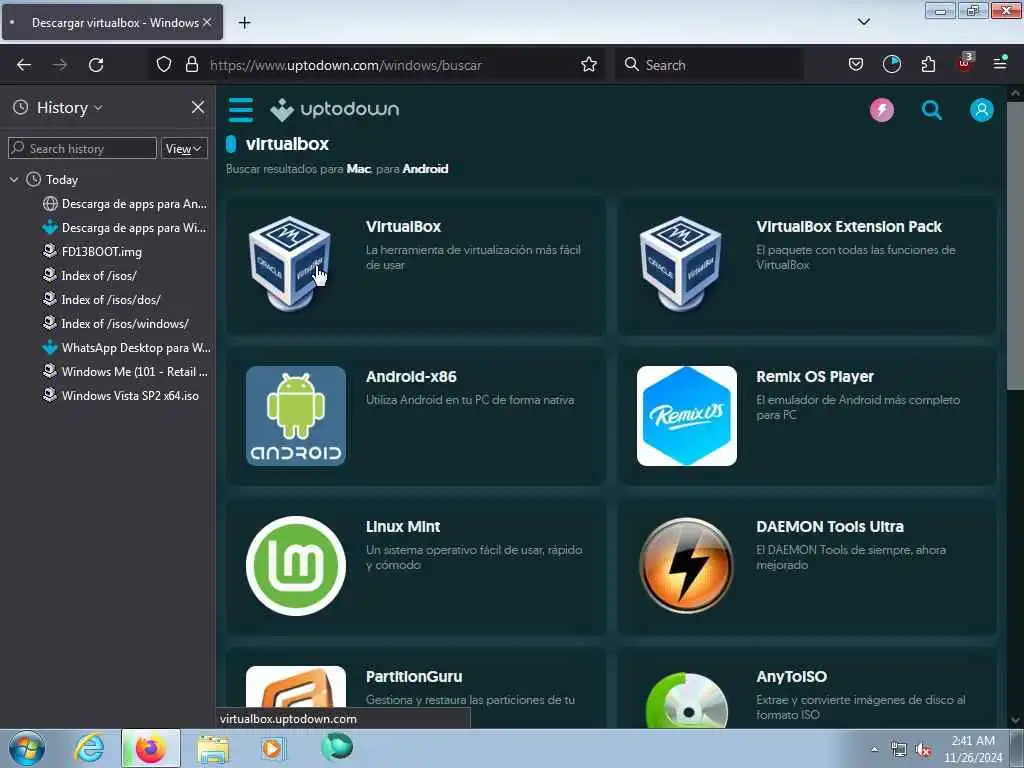
Task: Click the Android-x86 robot icon
Action: click(296, 416)
